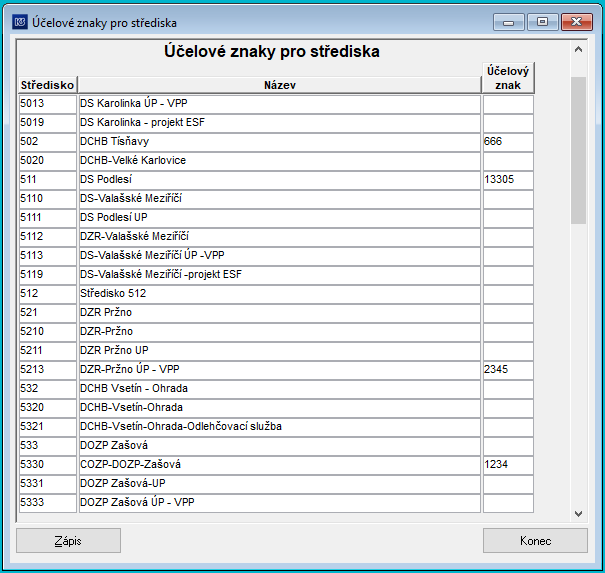Image resolution: width=605 pixels, height=573 pixels.
Task: Click středisko code 5331
Action: (48, 483)
